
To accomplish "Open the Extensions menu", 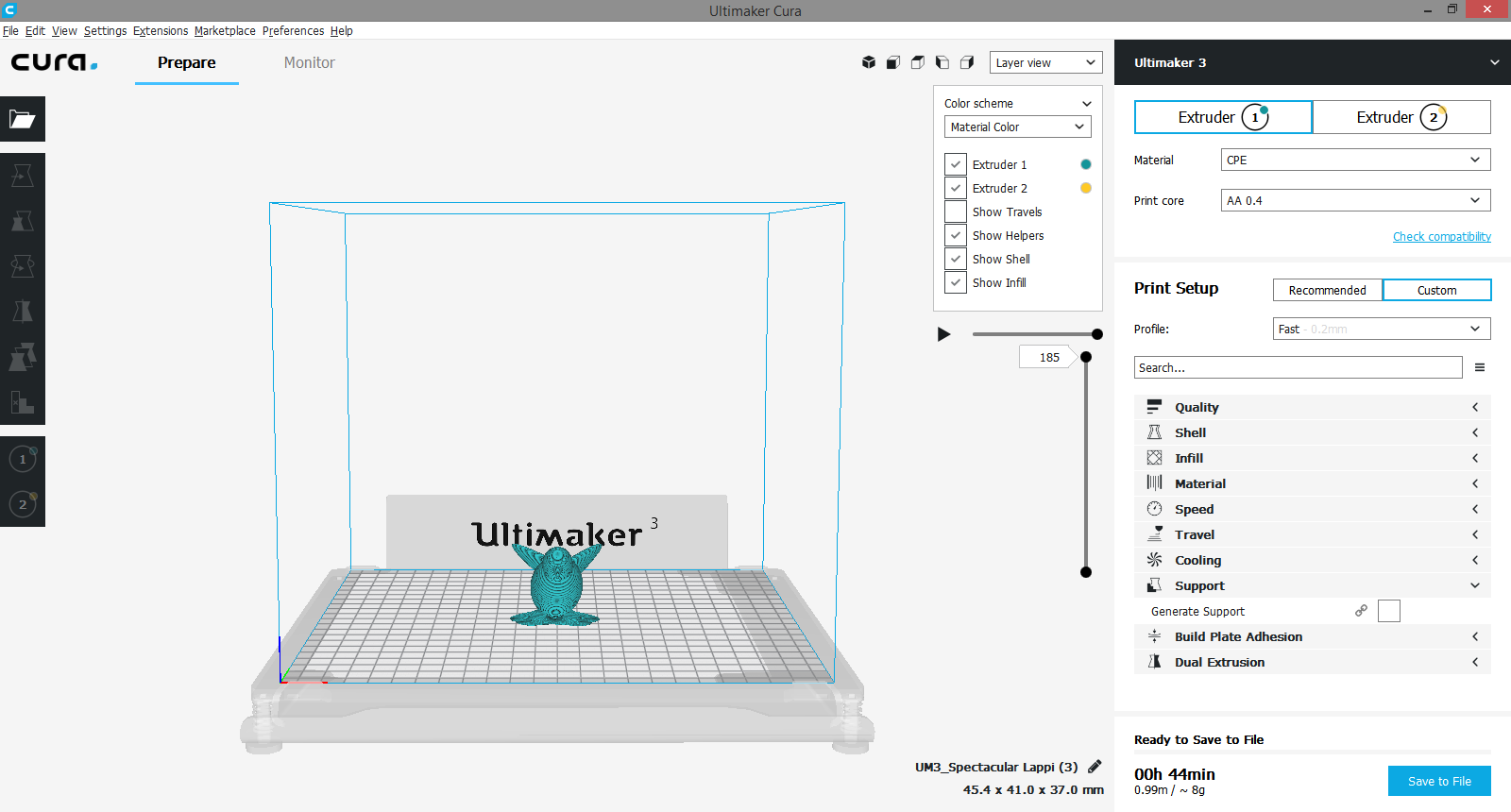I will [161, 30].
